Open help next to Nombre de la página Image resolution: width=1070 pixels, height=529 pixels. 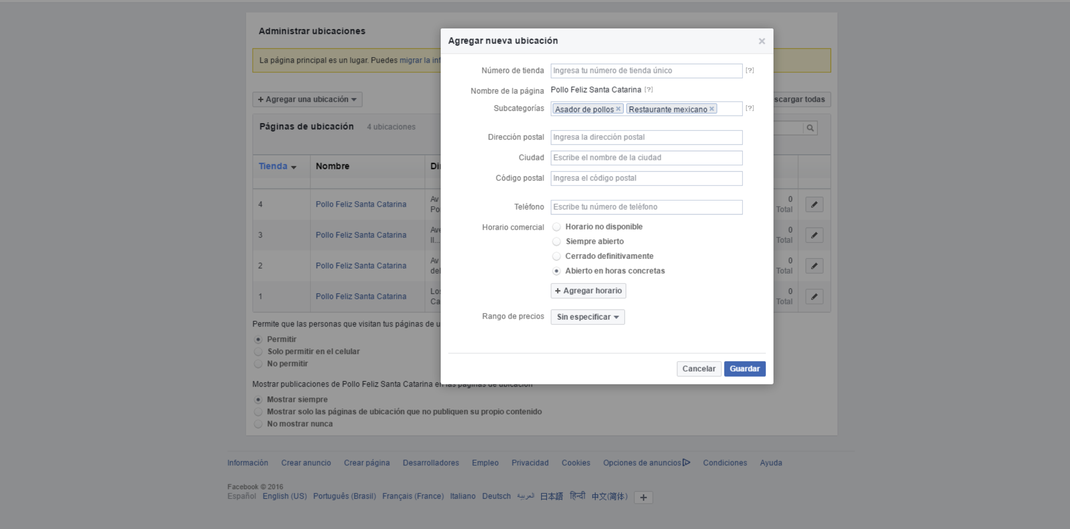648,89
